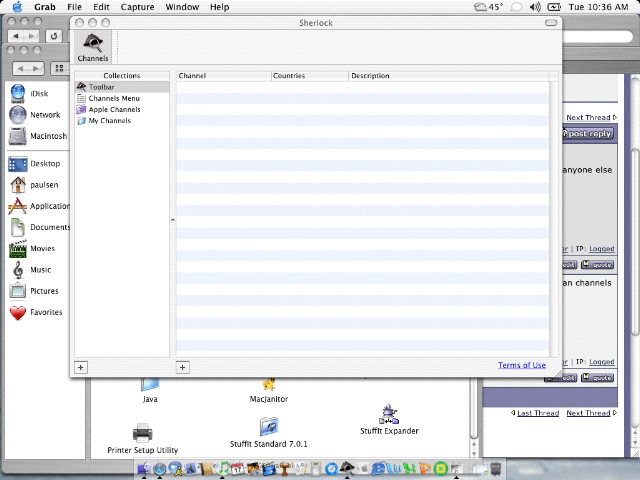Screen dimensions: 640x480
Task: Click the post reply button on the forum page
Action: tap(588, 134)
